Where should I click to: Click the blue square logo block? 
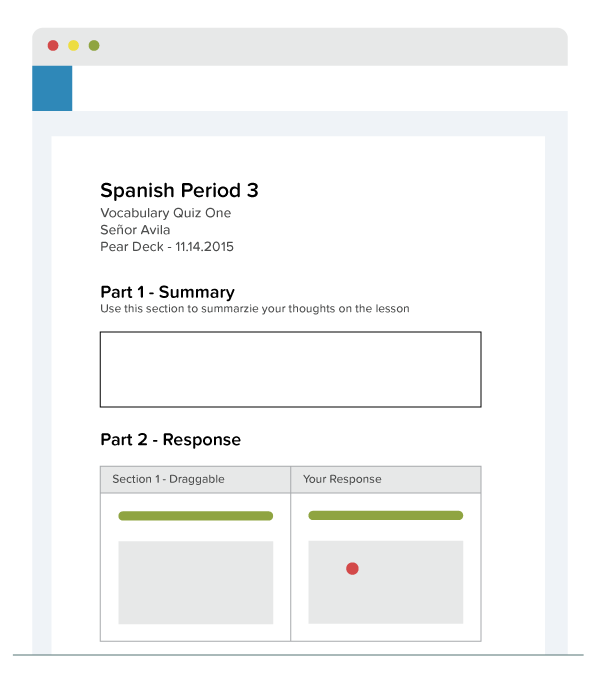pos(52,88)
